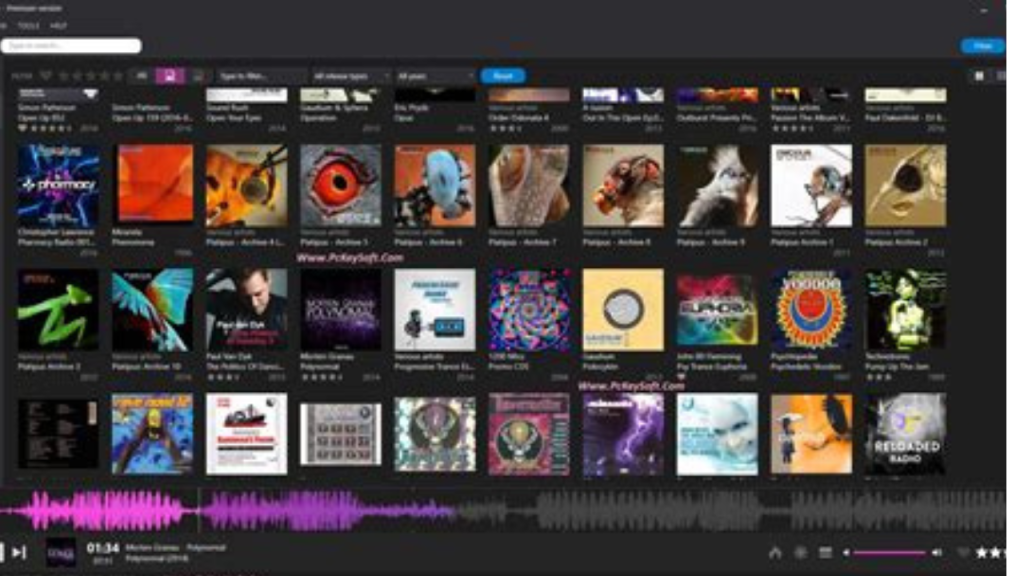The image size is (1024, 576).
Task: Click the home icon in the player bar
Action: click(775, 552)
